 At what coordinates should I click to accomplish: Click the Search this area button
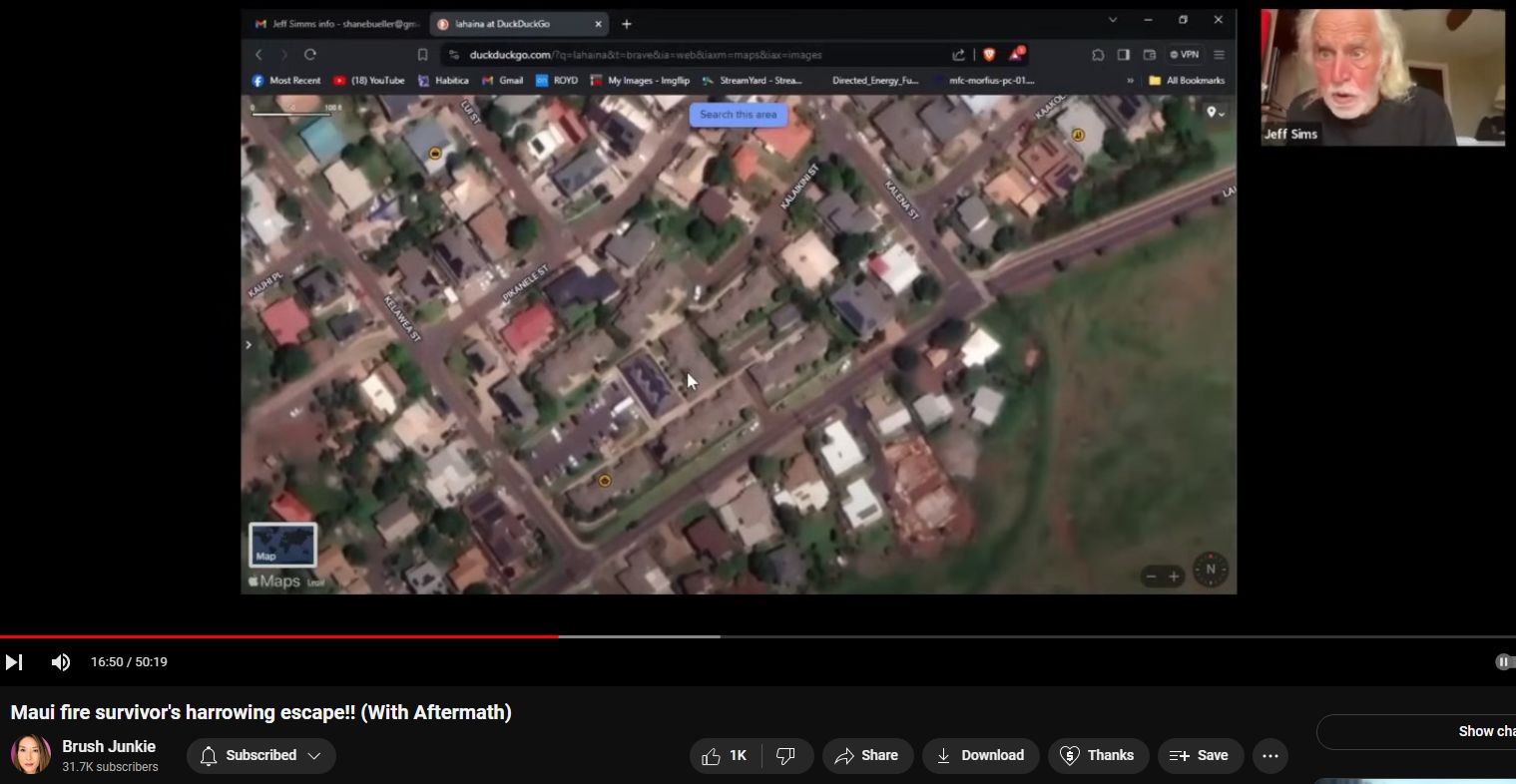tap(739, 115)
